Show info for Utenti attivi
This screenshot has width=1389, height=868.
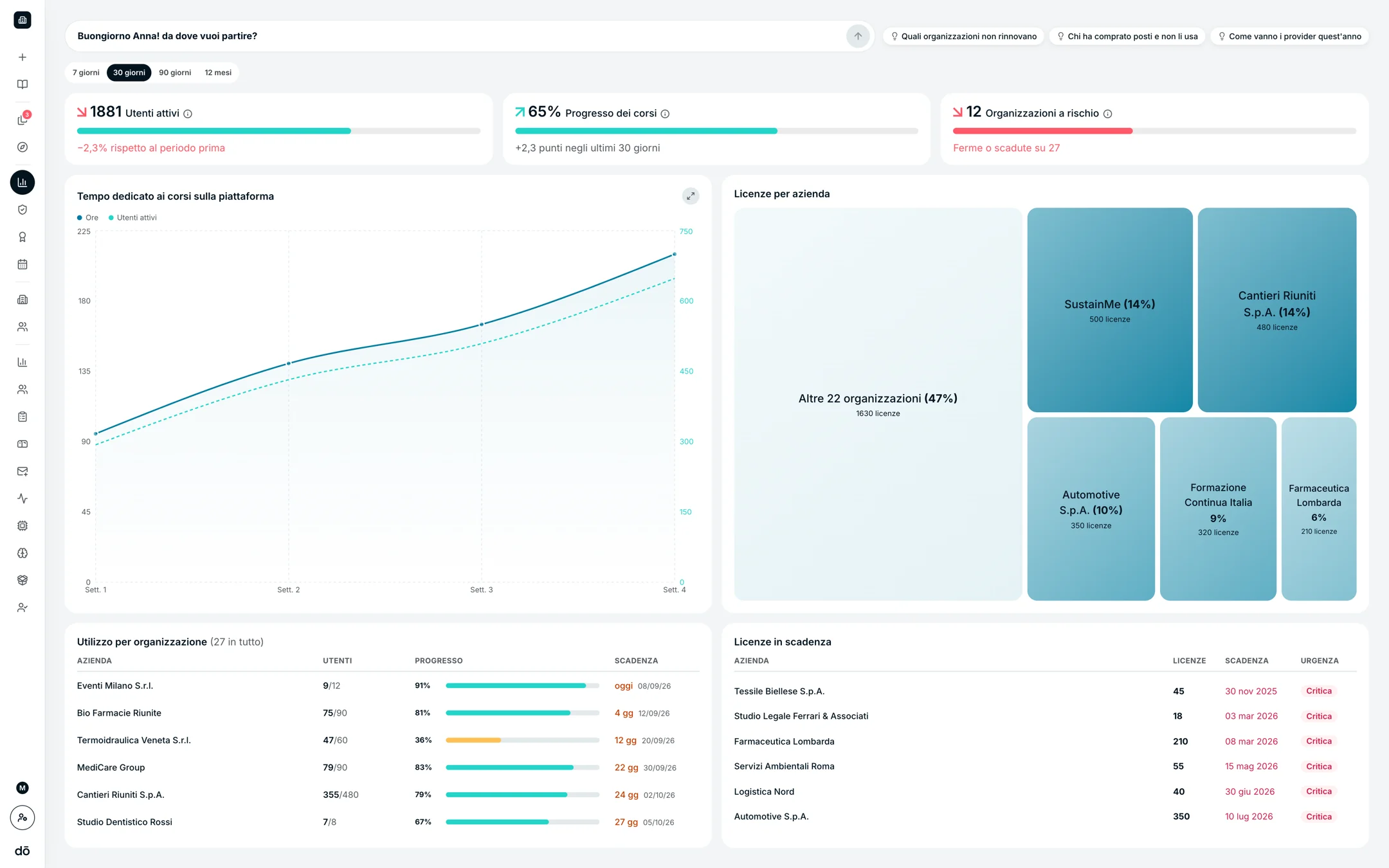point(188,114)
